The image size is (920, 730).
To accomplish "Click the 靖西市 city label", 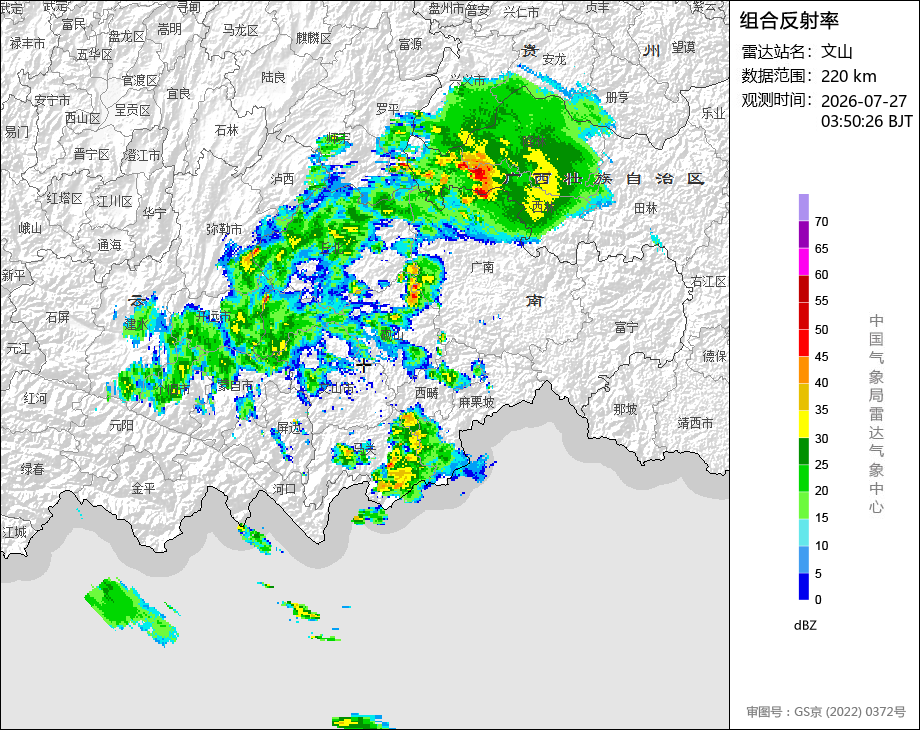I will click(x=695, y=423).
